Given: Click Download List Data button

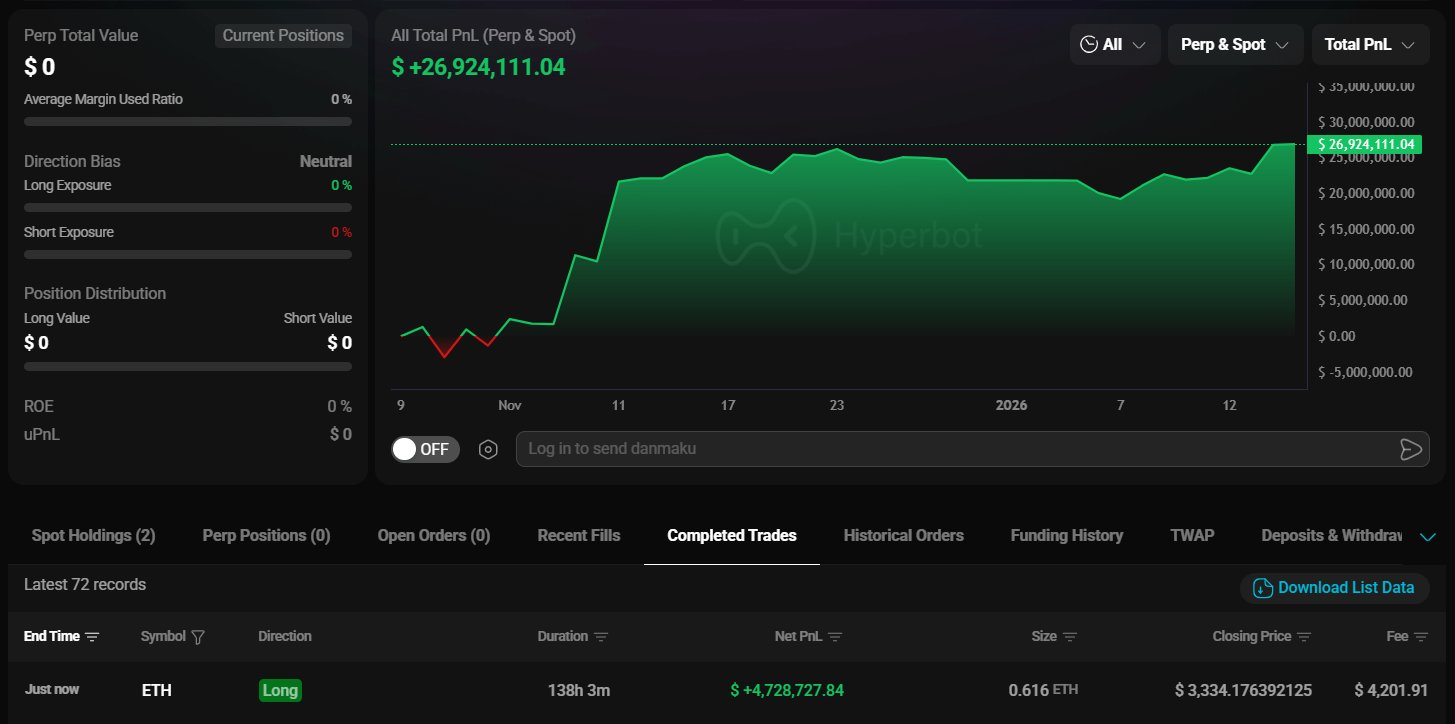Looking at the screenshot, I should pyautogui.click(x=1334, y=588).
